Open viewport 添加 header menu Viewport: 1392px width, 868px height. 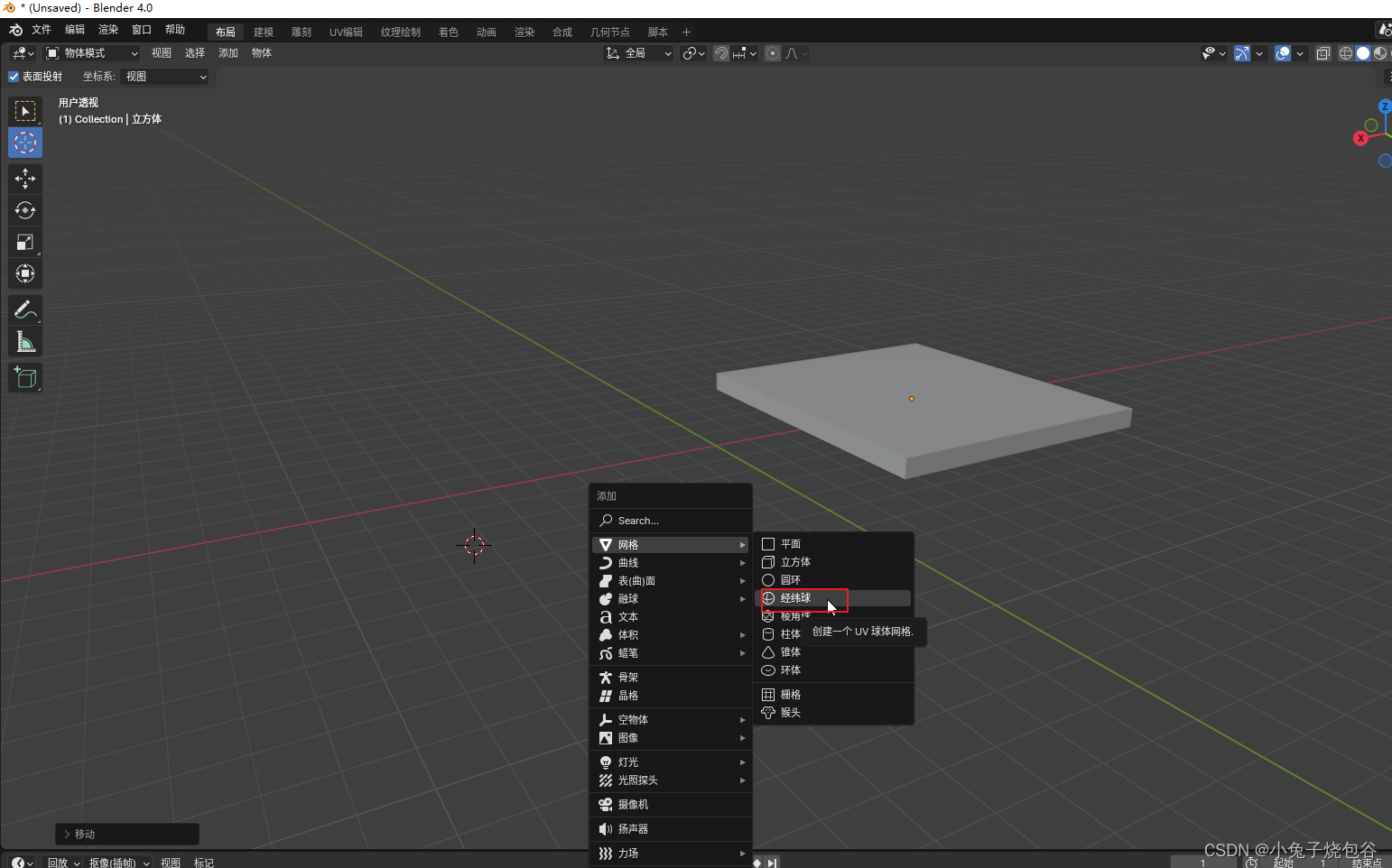point(228,53)
